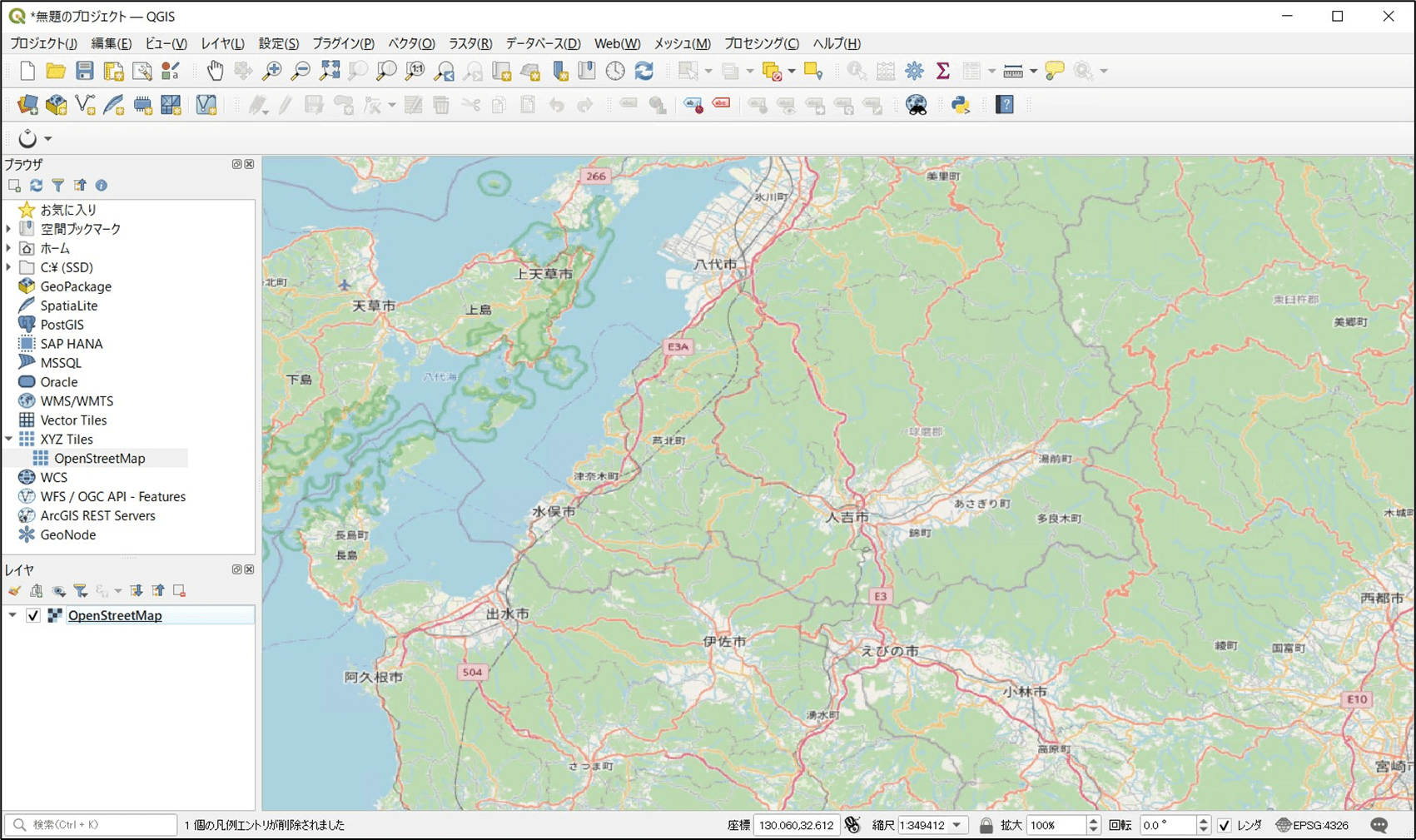Refresh the Browser panel tree

click(x=36, y=186)
